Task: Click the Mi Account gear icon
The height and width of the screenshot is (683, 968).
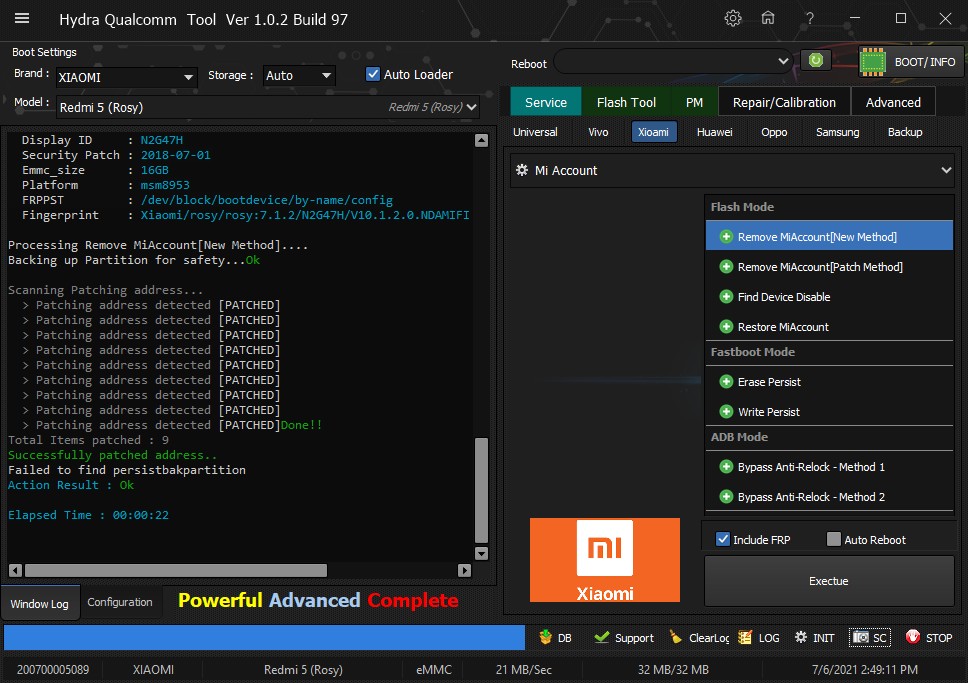Action: [x=522, y=170]
